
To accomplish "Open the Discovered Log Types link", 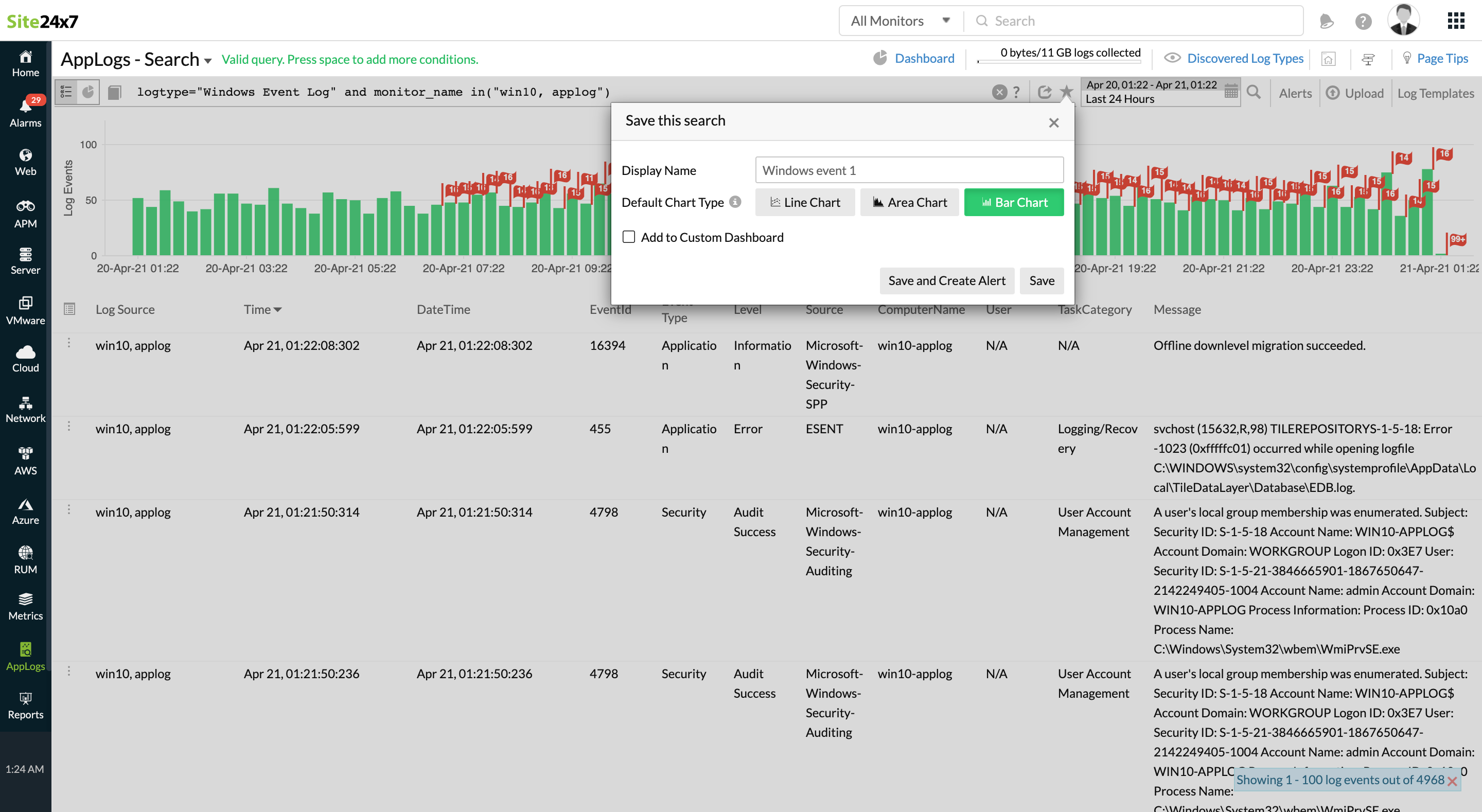I will (x=1244, y=59).
